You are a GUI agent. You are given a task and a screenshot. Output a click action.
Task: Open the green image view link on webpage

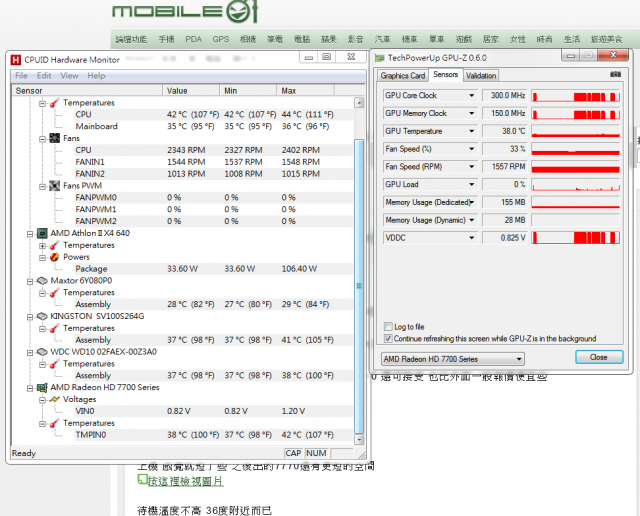[x=185, y=481]
